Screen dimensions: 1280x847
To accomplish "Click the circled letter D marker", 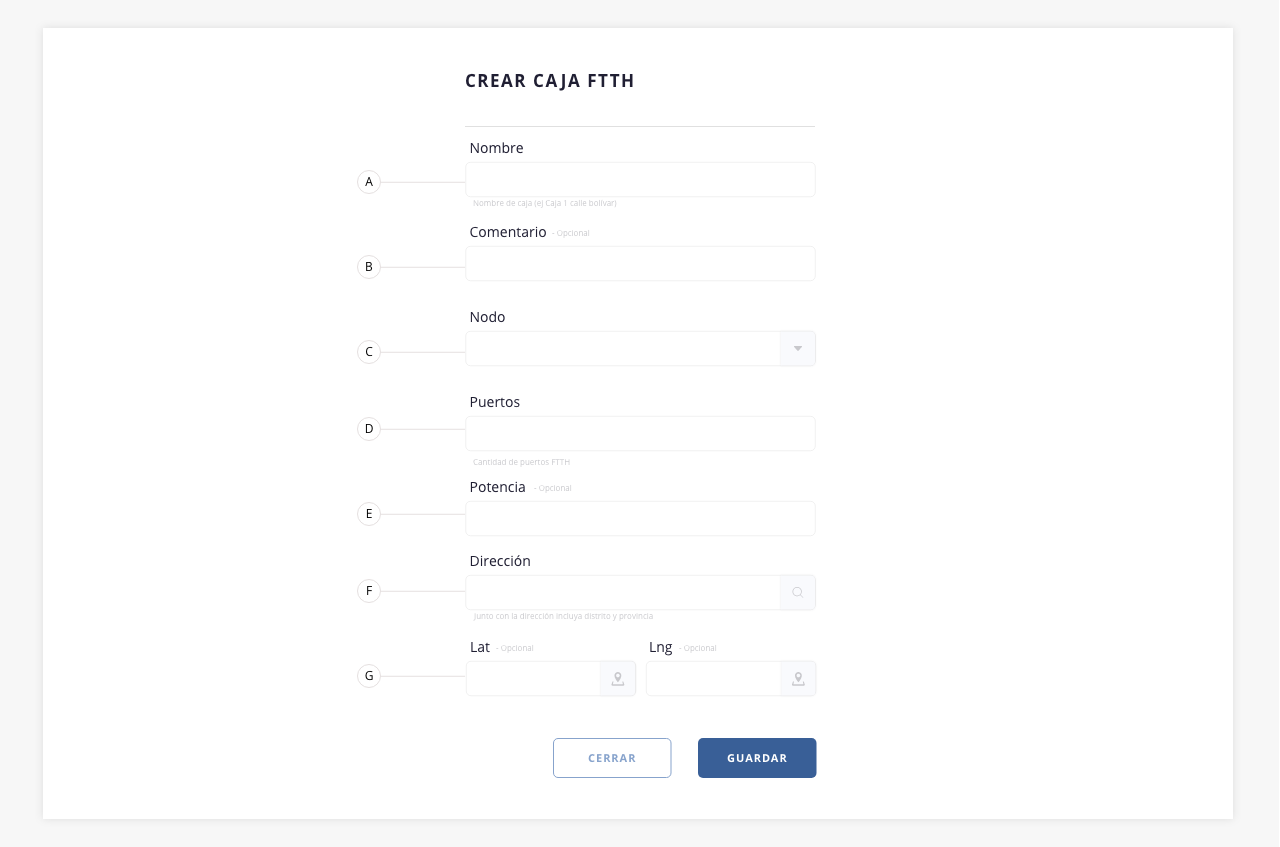I will click(x=369, y=429).
